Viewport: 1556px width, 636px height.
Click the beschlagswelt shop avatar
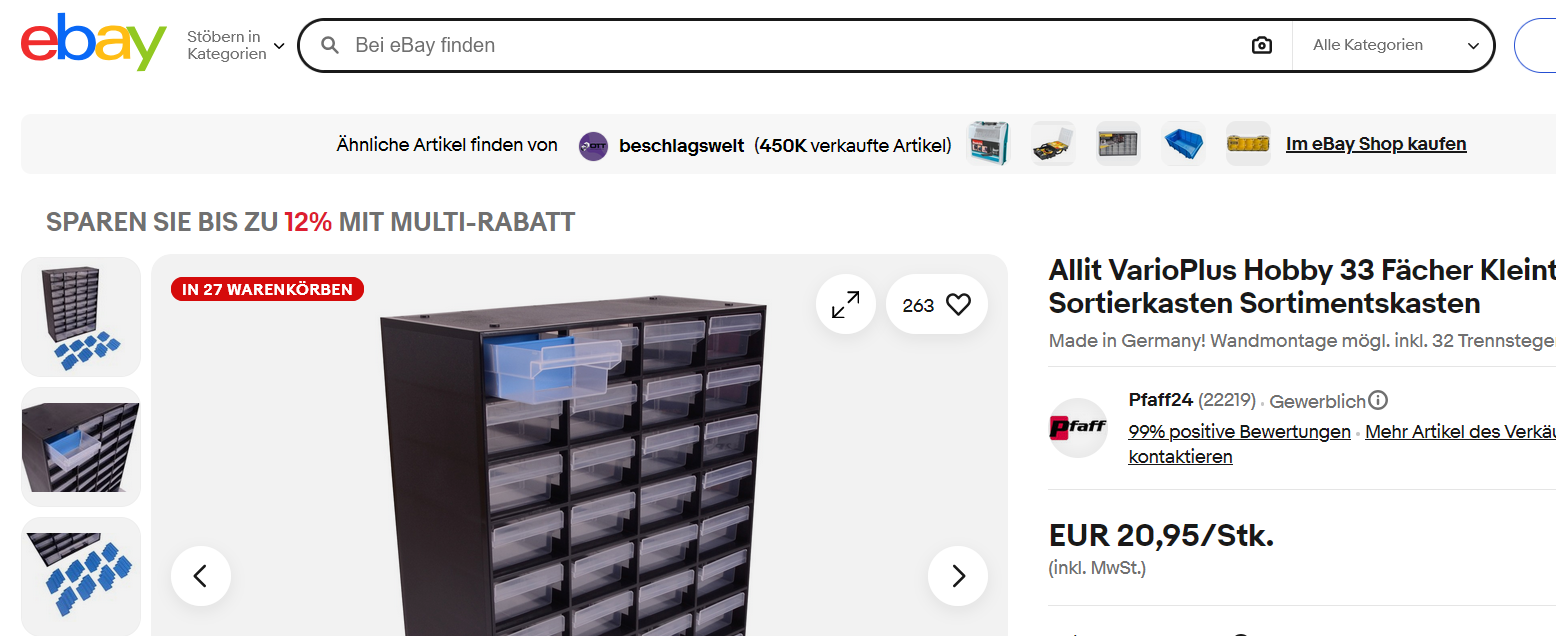coord(593,146)
